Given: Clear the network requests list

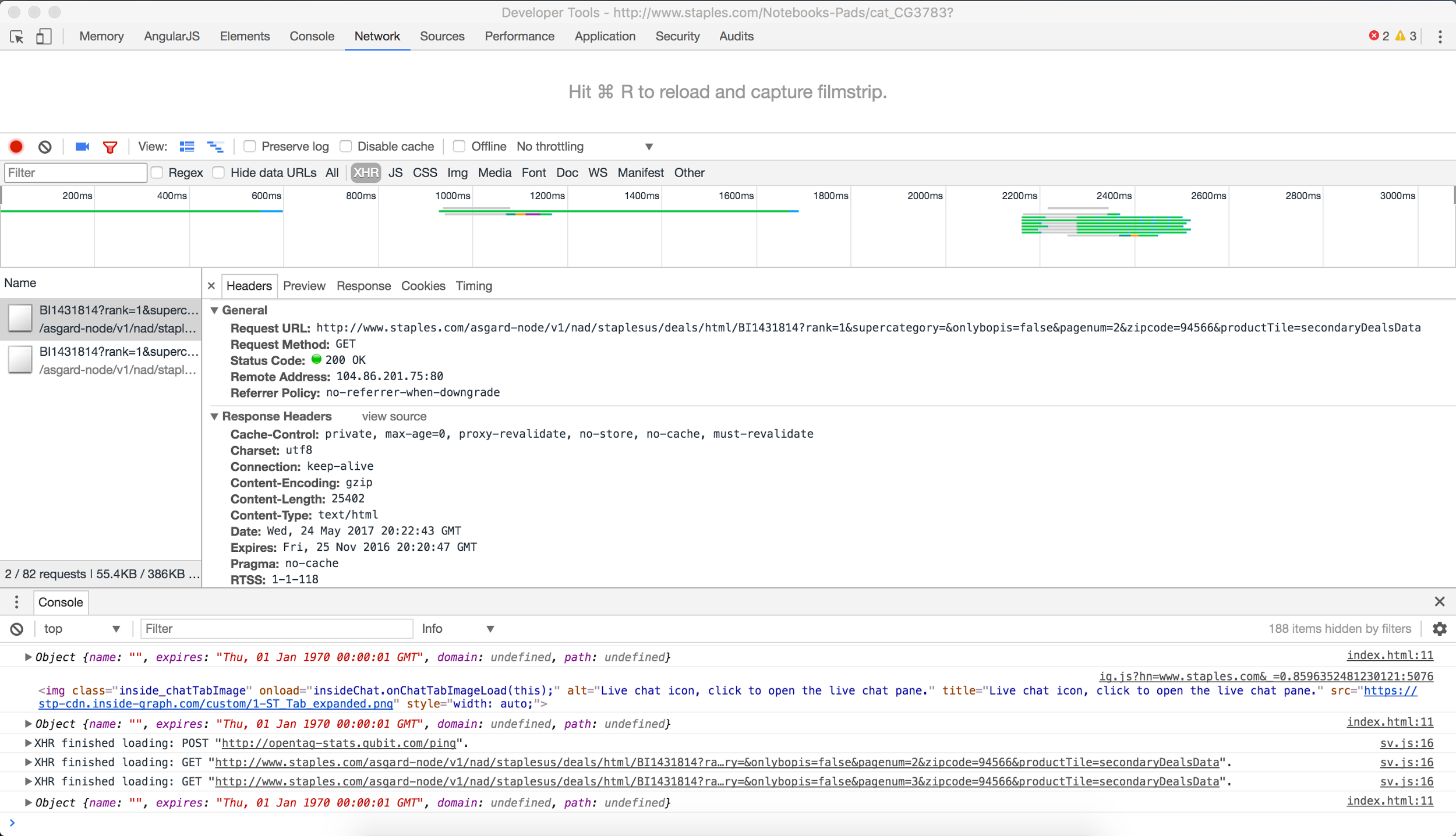Looking at the screenshot, I should pyautogui.click(x=45, y=146).
